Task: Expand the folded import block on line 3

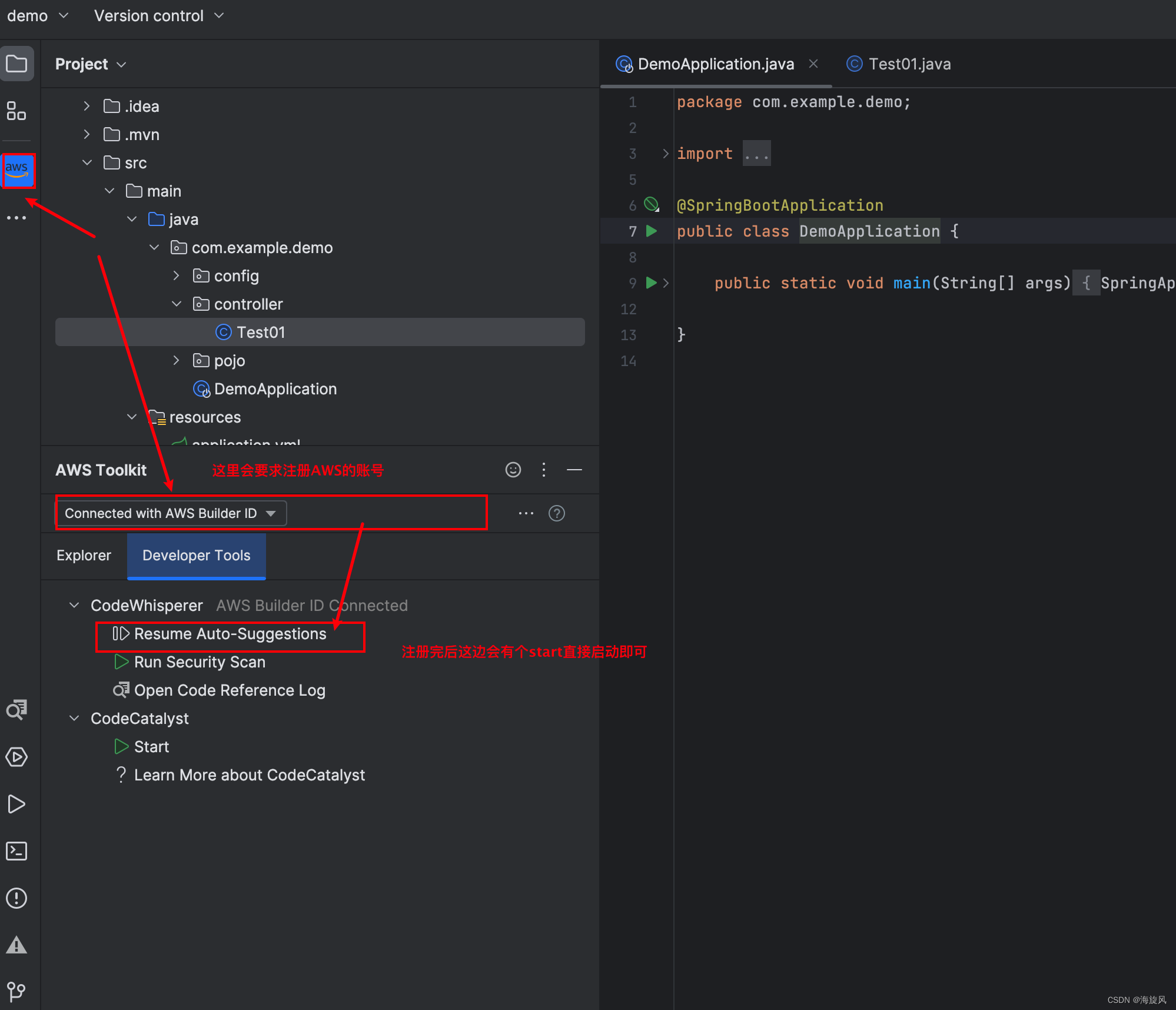Action: pos(666,154)
